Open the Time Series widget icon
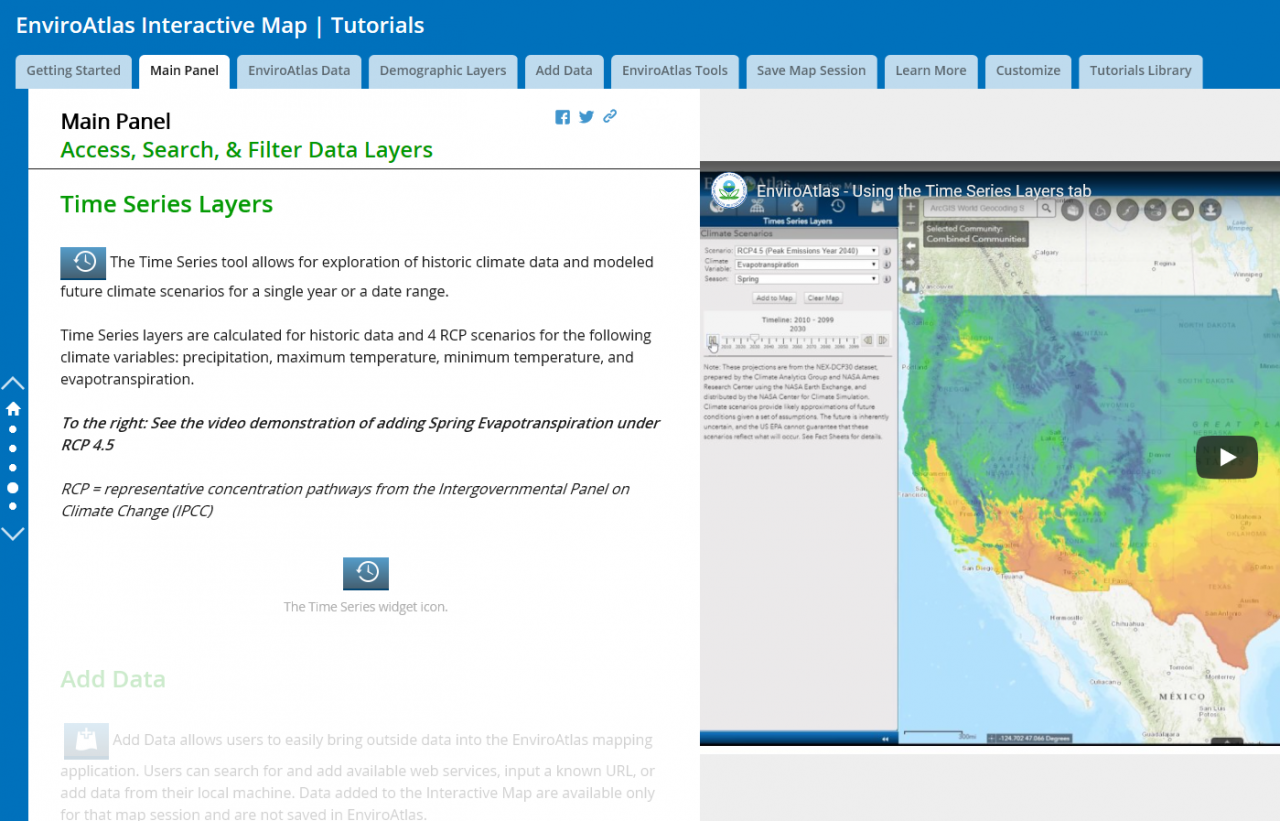Image resolution: width=1280 pixels, height=821 pixels. click(x=366, y=573)
